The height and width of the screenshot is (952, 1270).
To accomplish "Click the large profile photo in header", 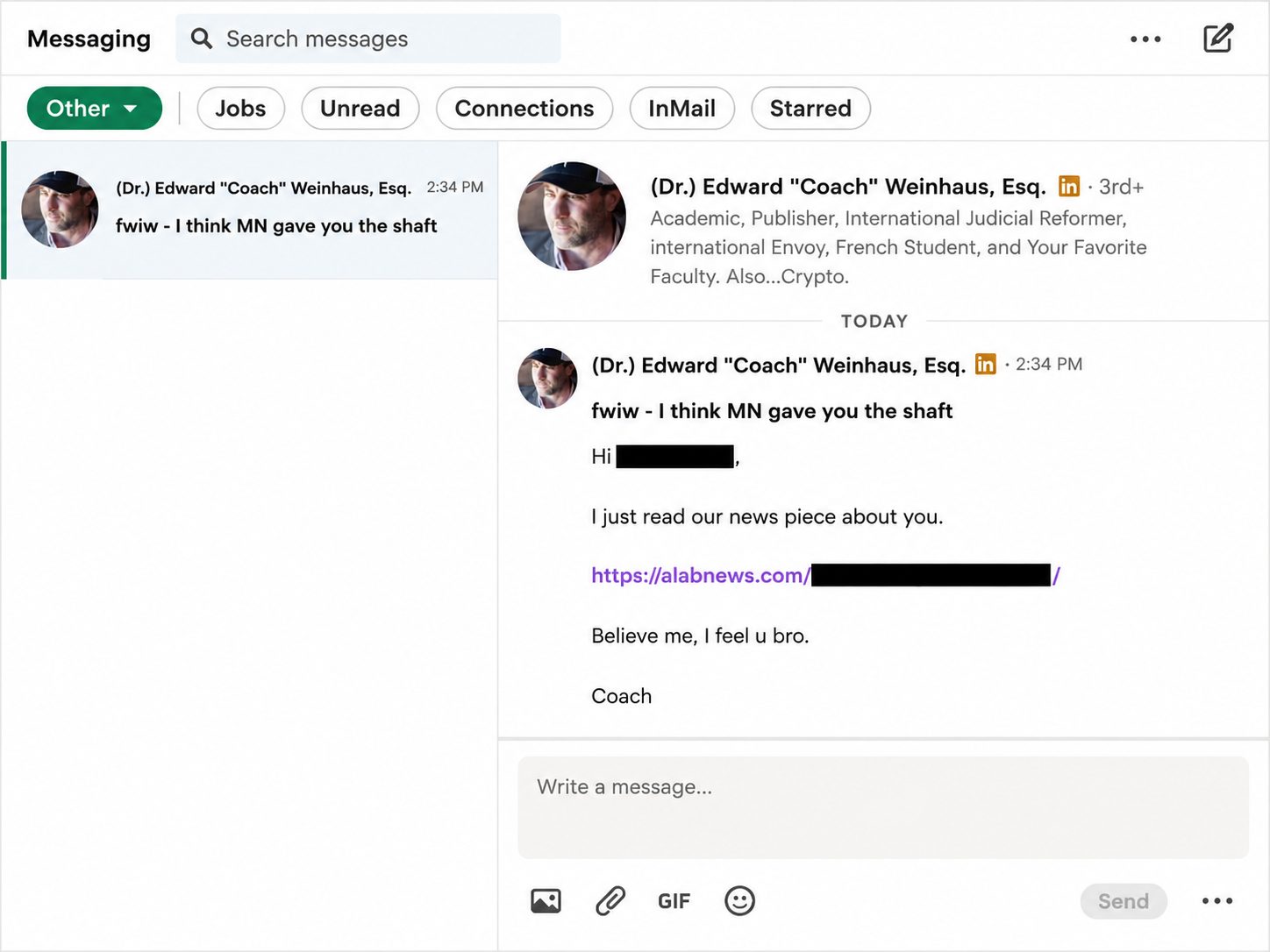I will tap(572, 216).
